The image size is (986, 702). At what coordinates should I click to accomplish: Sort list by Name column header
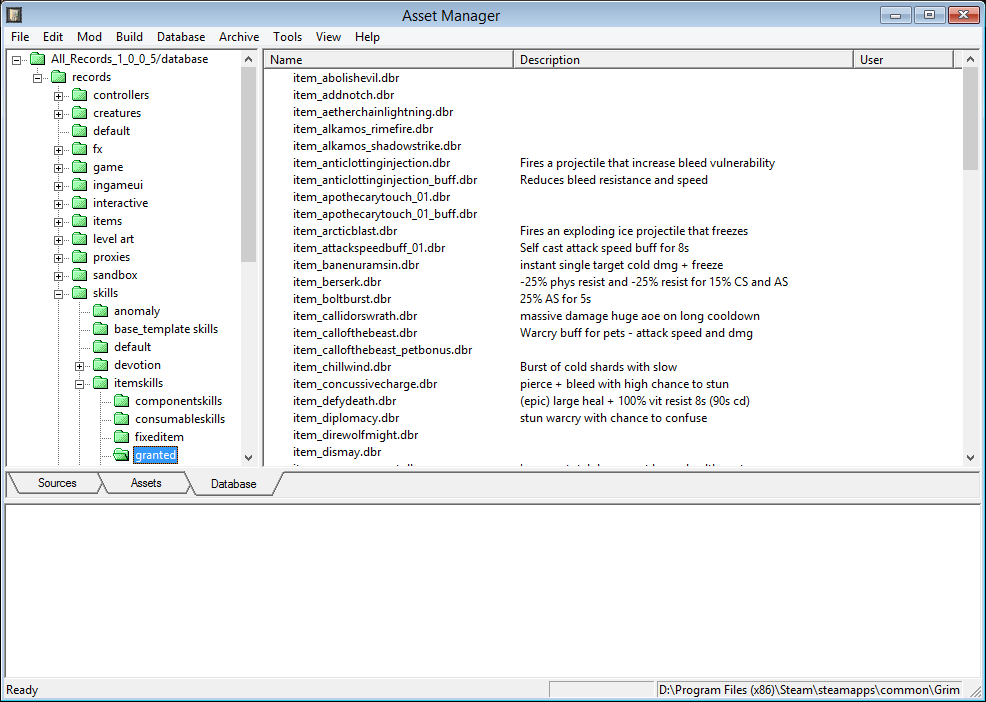pos(388,60)
